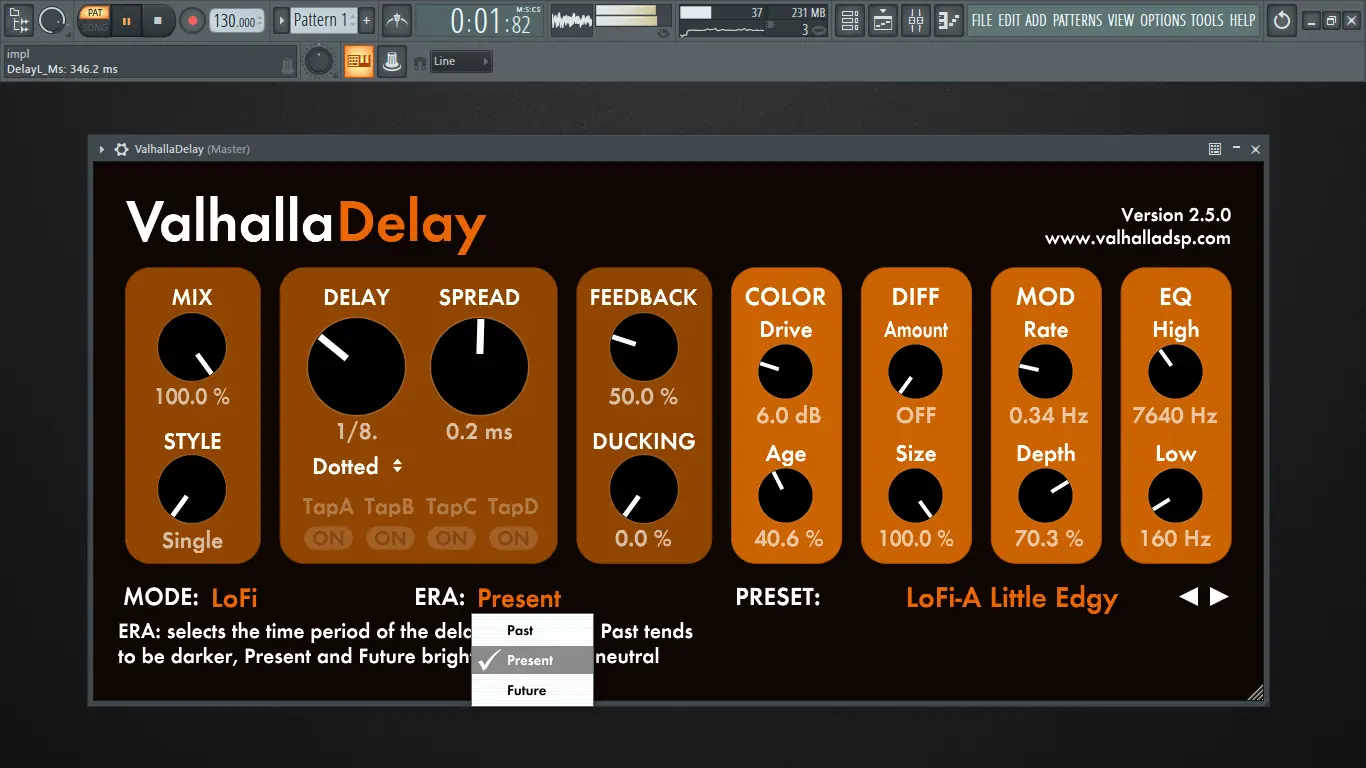Click the STYLE knob
Screen dimensions: 1366x768
pos(192,490)
